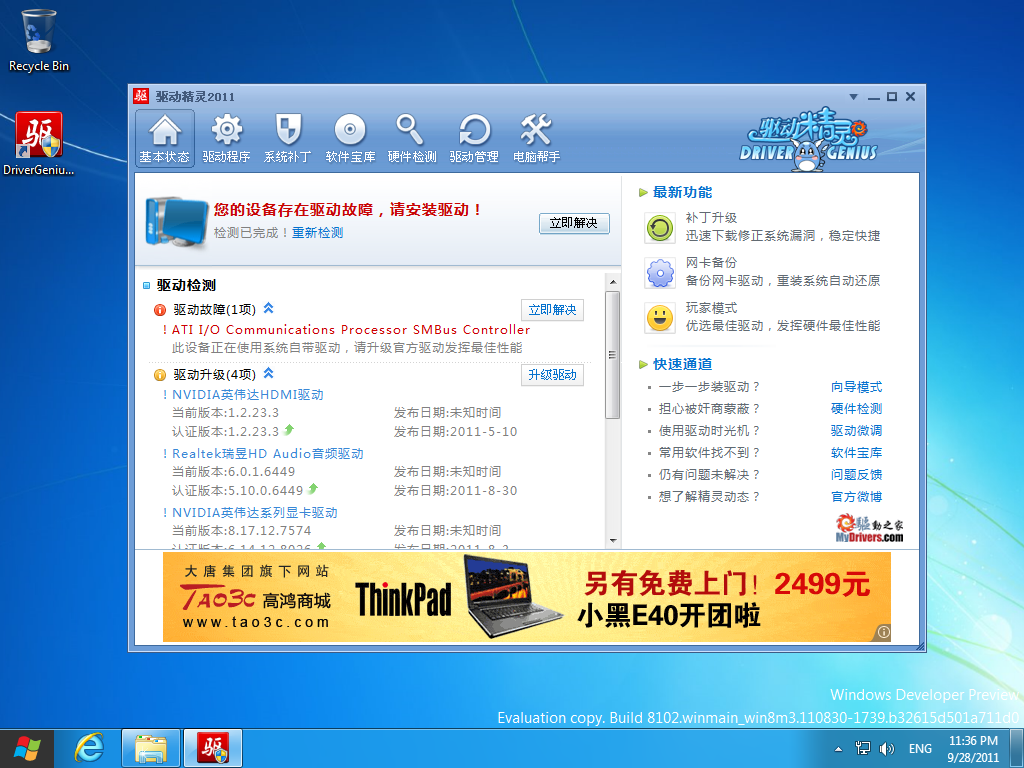Collapse the 驱动故障(1项) section
This screenshot has width=1024, height=768.
268,308
